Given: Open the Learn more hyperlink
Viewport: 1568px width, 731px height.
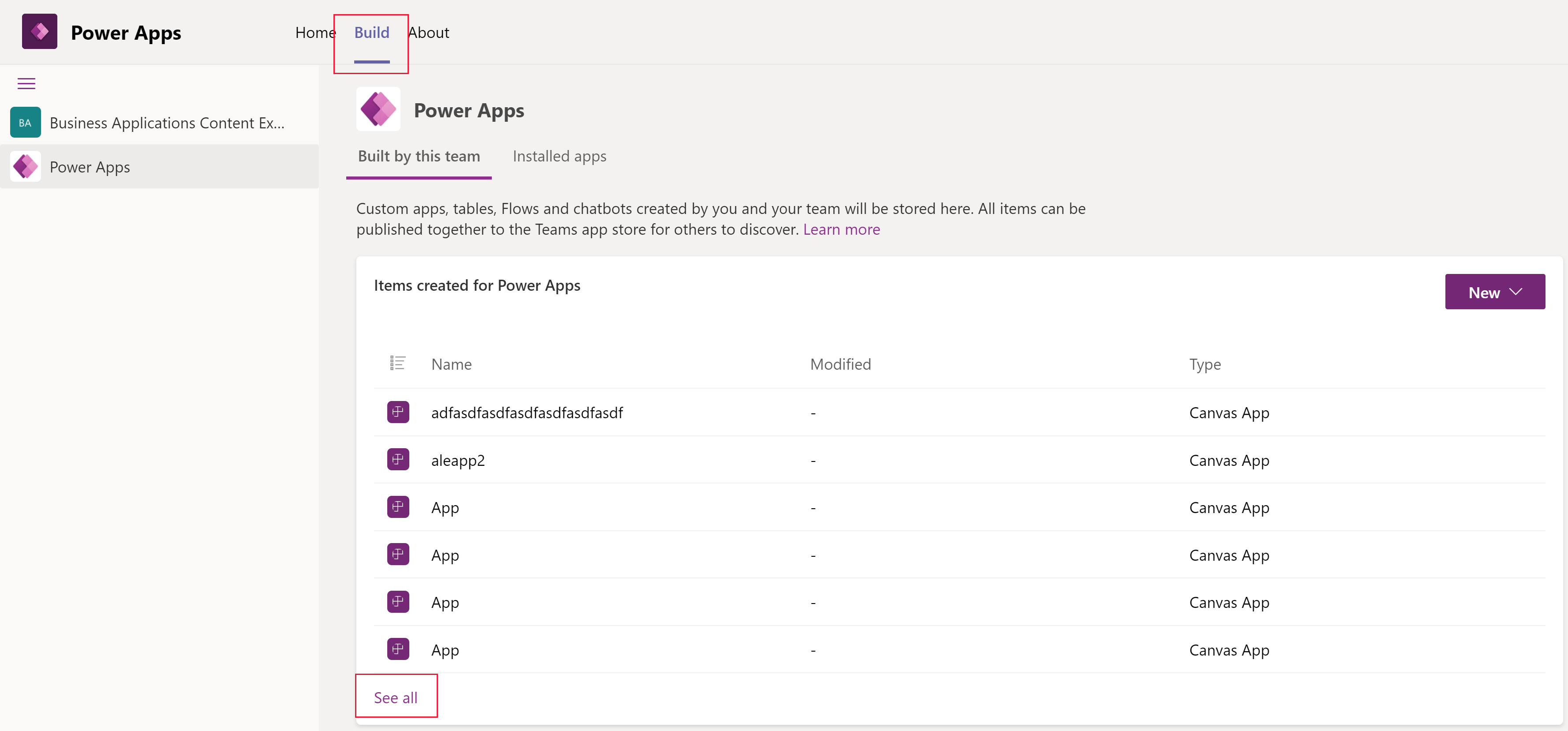Looking at the screenshot, I should click(x=840, y=229).
